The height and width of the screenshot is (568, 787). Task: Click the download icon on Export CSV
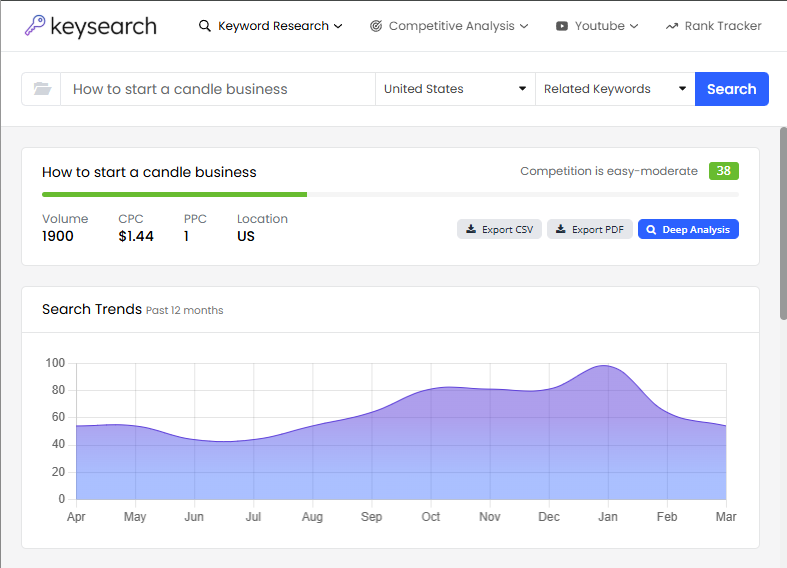point(470,230)
